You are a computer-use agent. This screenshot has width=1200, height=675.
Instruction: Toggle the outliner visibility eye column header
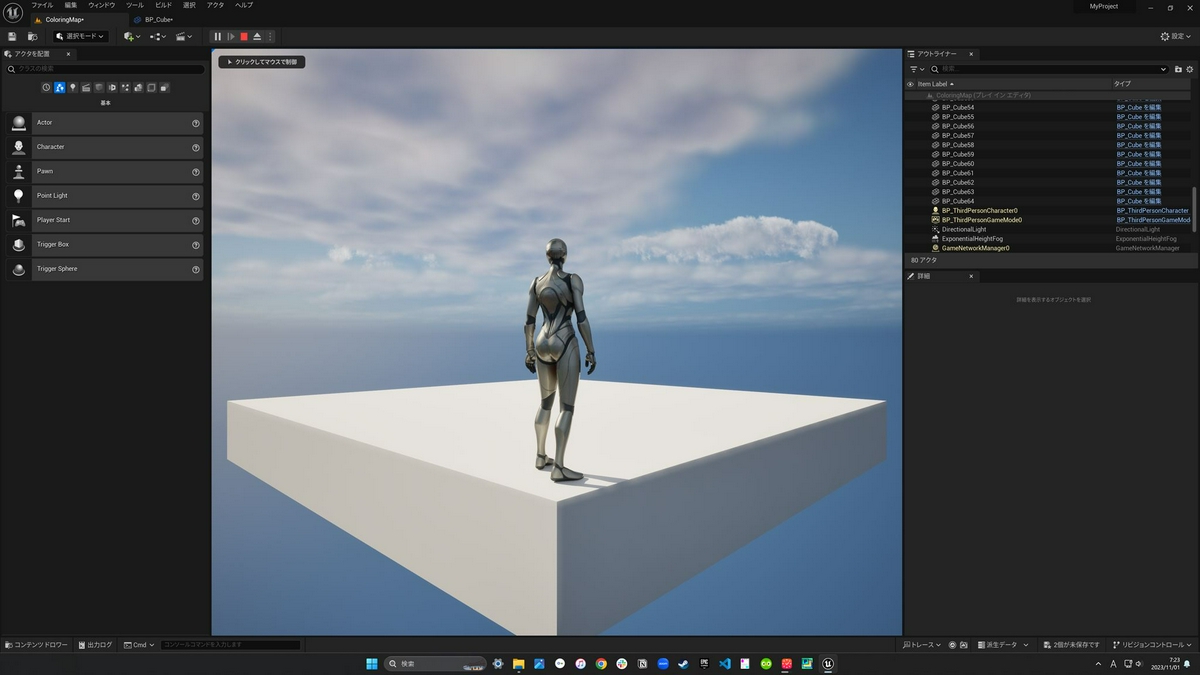pyautogui.click(x=910, y=84)
